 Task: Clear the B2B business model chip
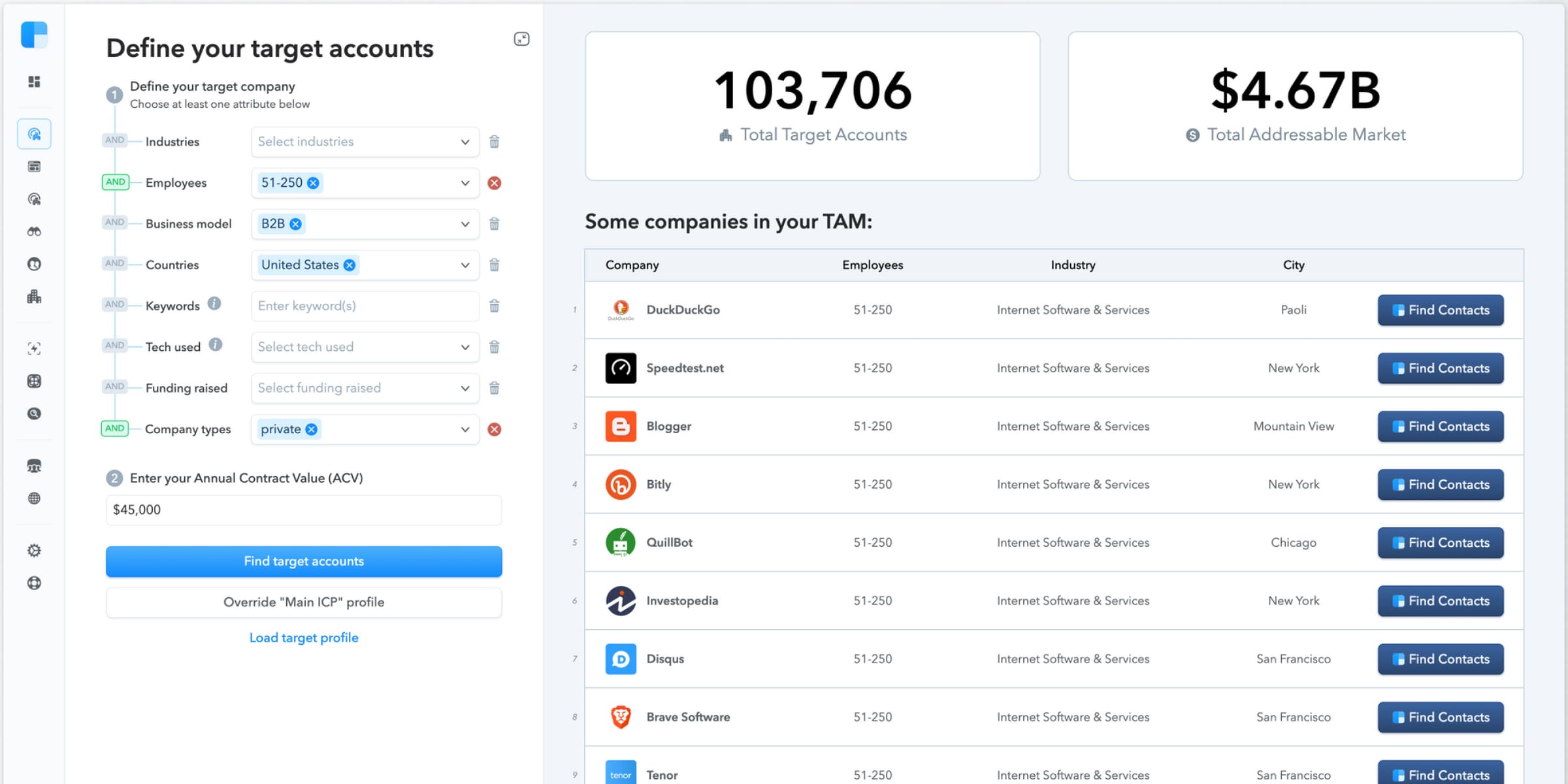click(x=297, y=224)
